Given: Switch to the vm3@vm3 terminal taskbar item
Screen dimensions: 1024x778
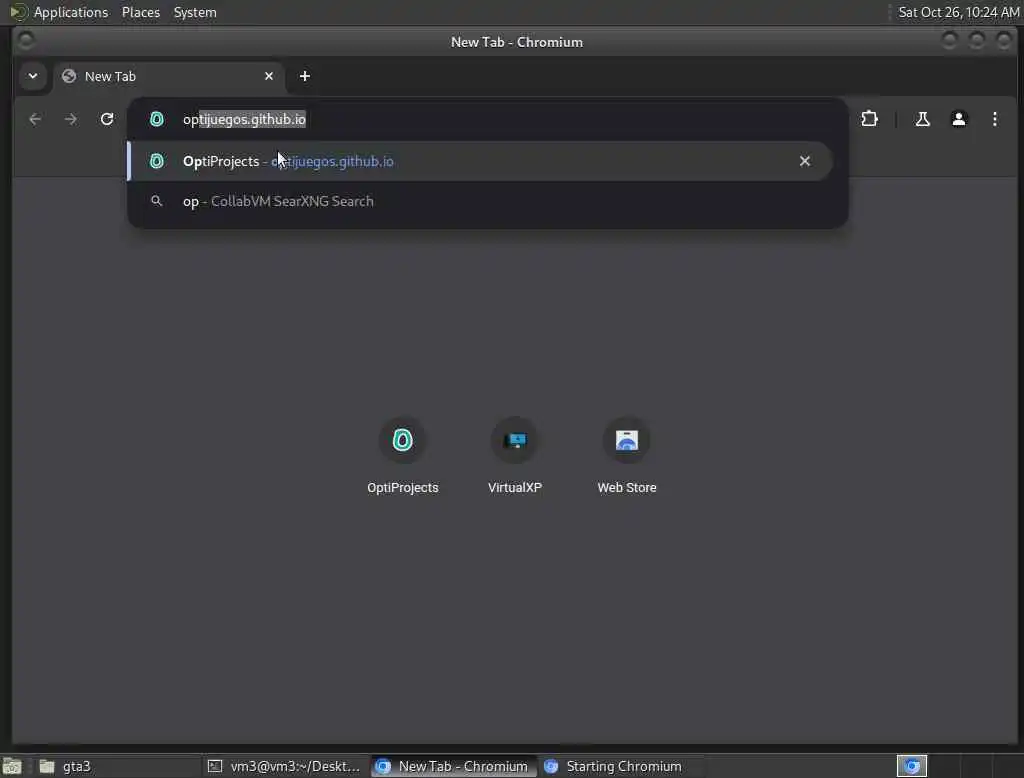Looking at the screenshot, I should pos(284,766).
